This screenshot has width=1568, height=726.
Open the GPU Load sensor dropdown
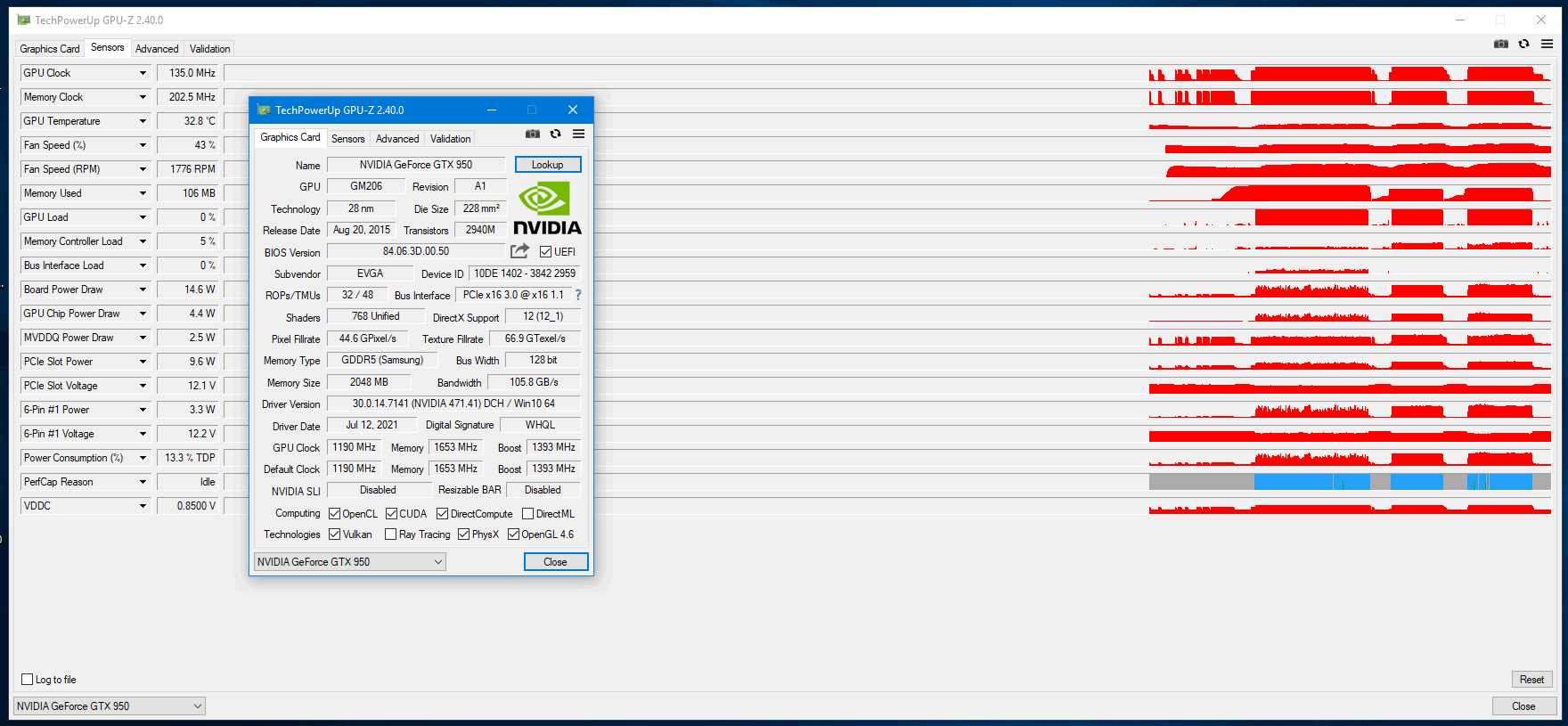click(143, 217)
